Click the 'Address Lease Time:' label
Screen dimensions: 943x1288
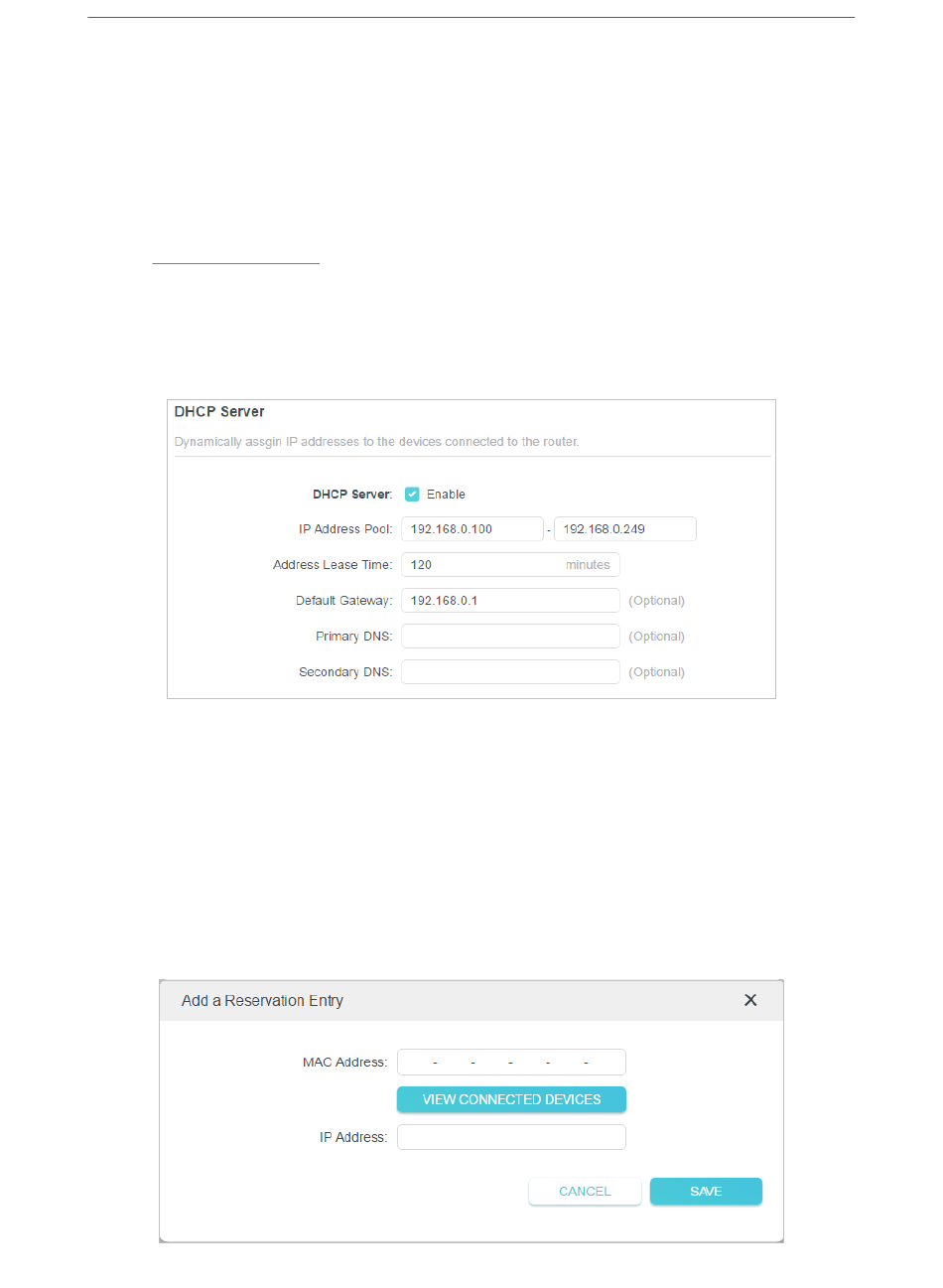click(x=333, y=565)
